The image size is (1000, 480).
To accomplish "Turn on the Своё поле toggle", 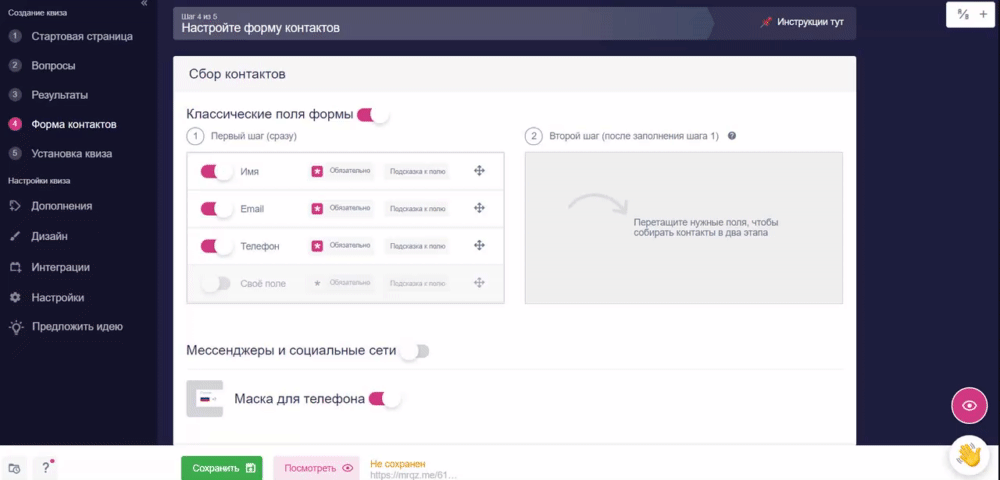I will point(216,284).
